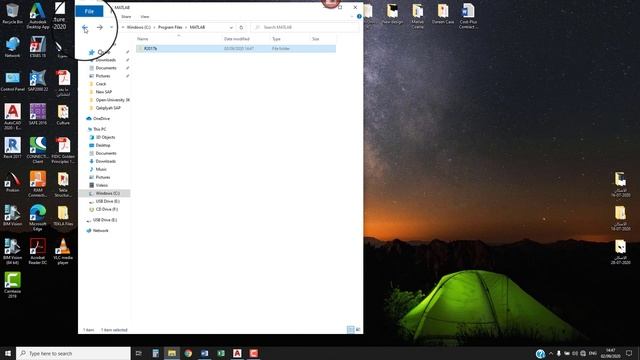The image size is (640, 360).
Task: Open Chrome from the taskbar
Action: (188, 353)
